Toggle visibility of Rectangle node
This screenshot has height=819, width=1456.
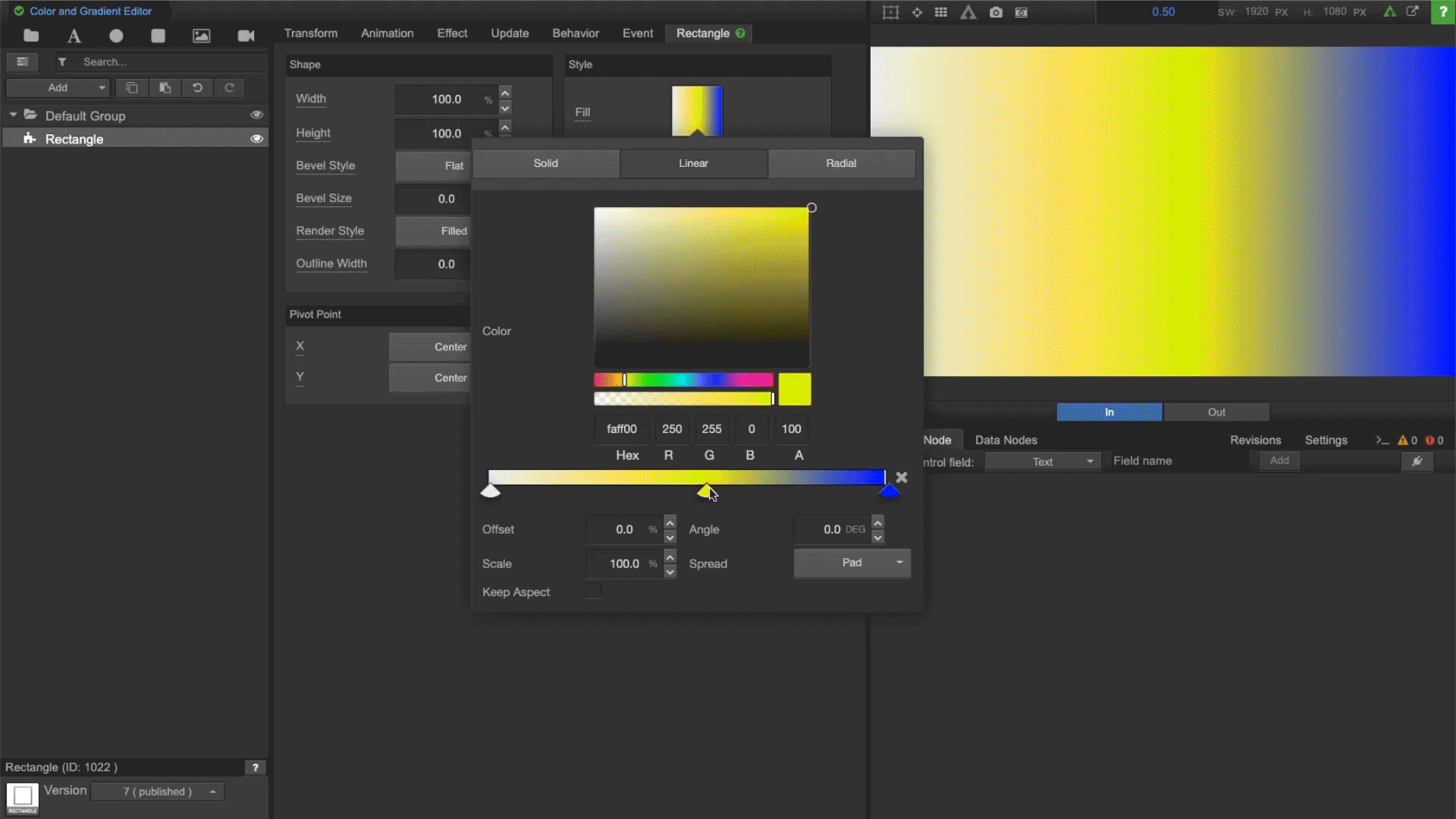click(x=256, y=139)
